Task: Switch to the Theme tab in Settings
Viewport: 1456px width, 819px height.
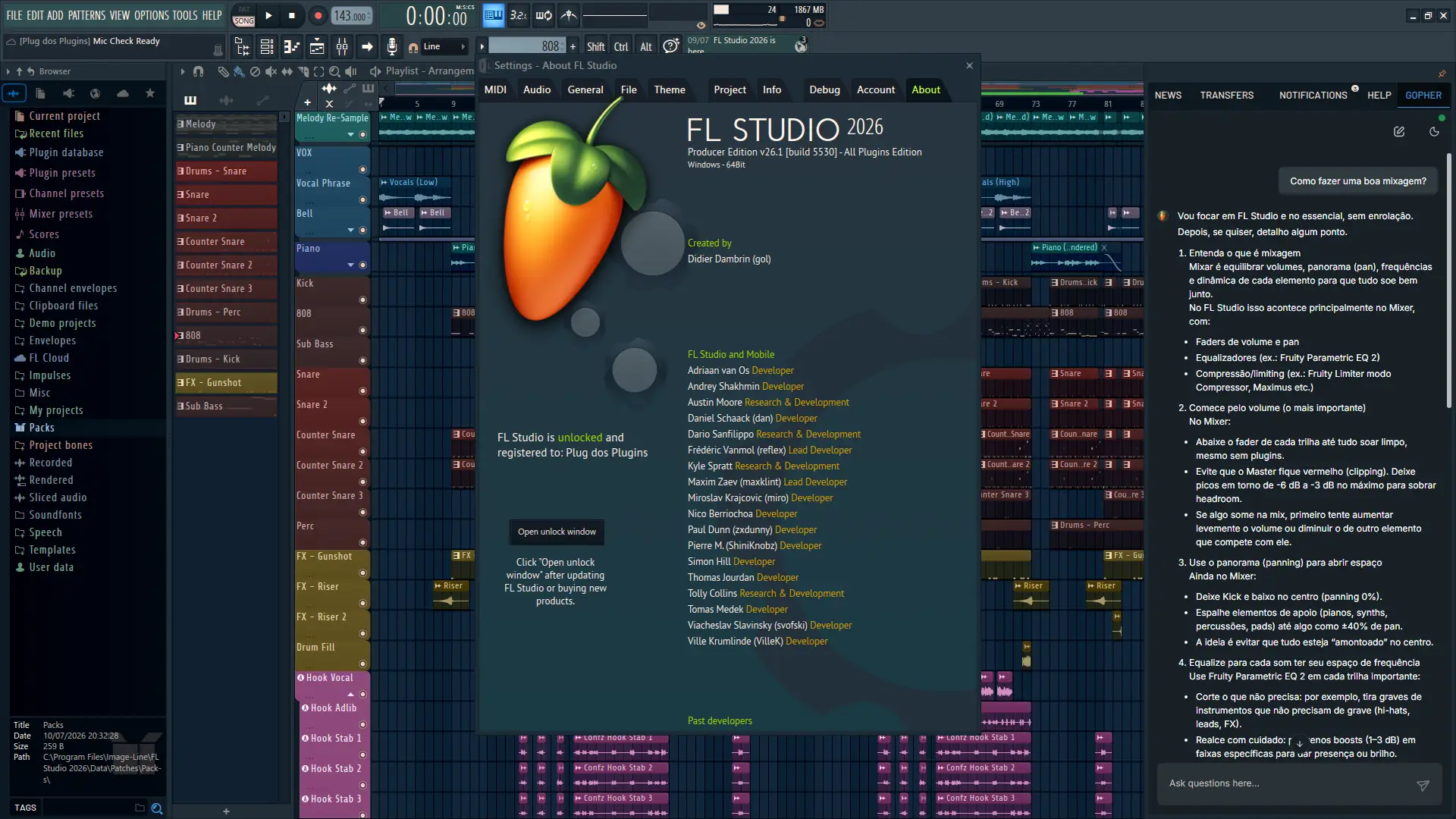Action: pyautogui.click(x=670, y=89)
